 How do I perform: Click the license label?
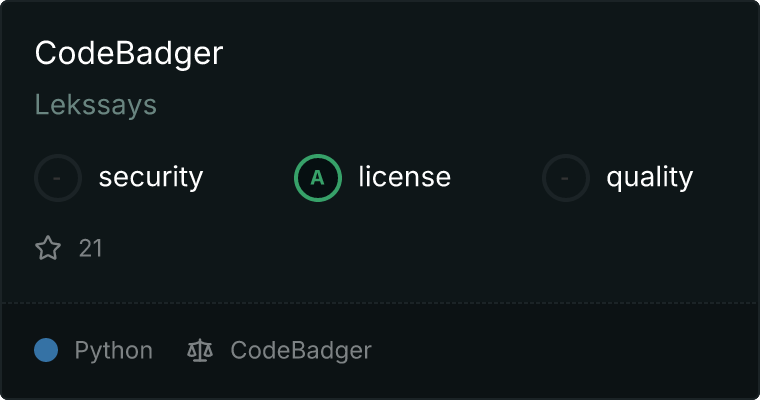(x=405, y=176)
